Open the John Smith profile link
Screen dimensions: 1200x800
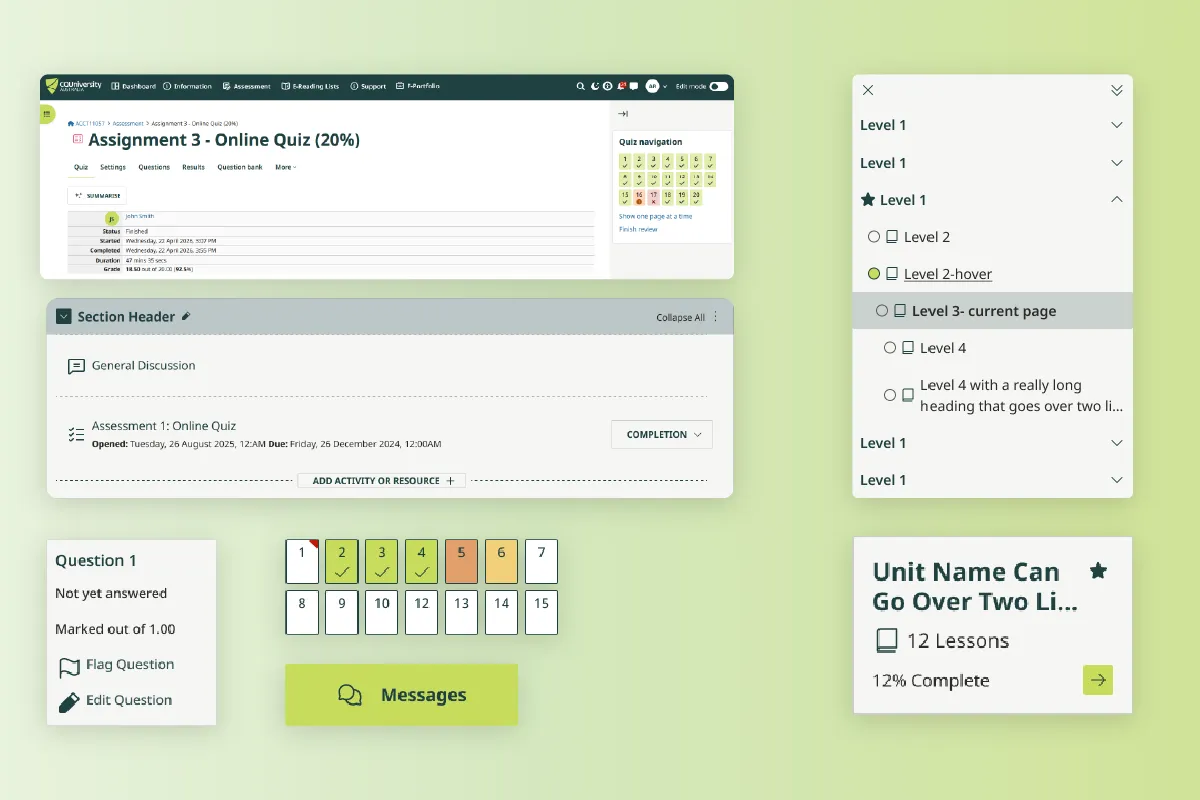(x=140, y=216)
